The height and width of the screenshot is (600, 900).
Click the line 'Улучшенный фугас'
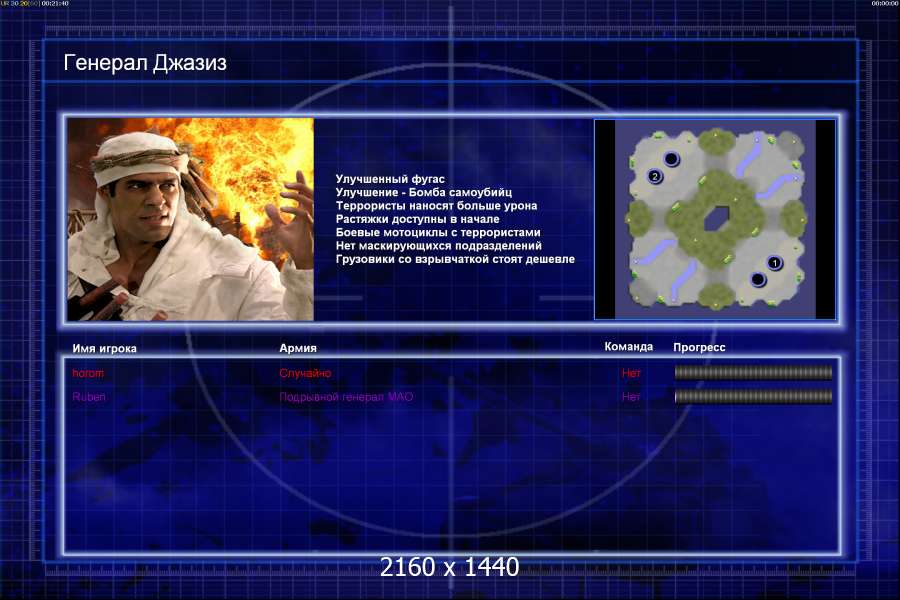pos(390,179)
